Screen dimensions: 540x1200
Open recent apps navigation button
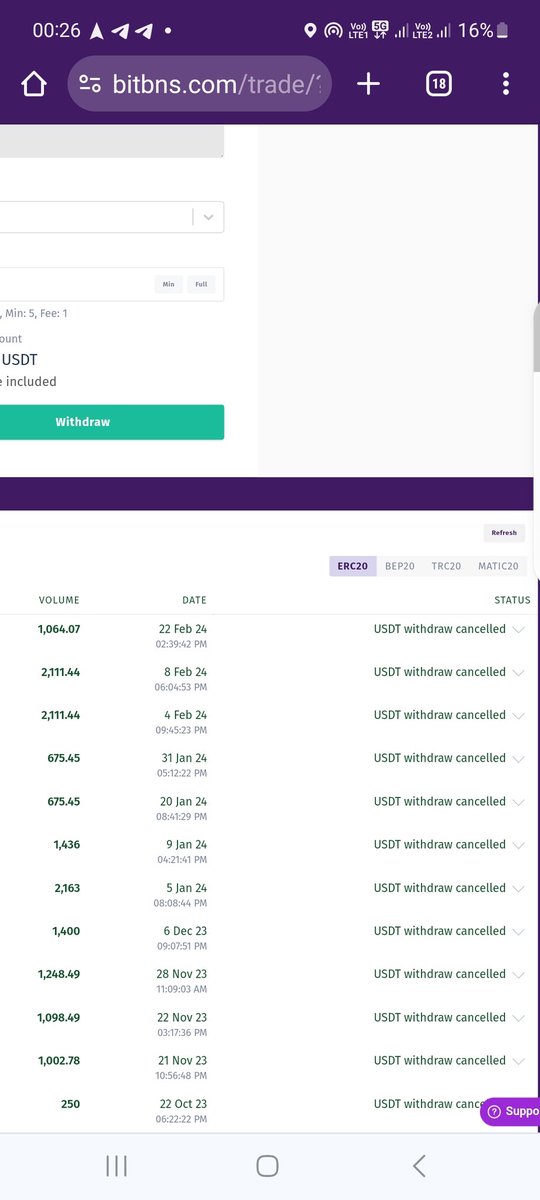click(116, 1165)
